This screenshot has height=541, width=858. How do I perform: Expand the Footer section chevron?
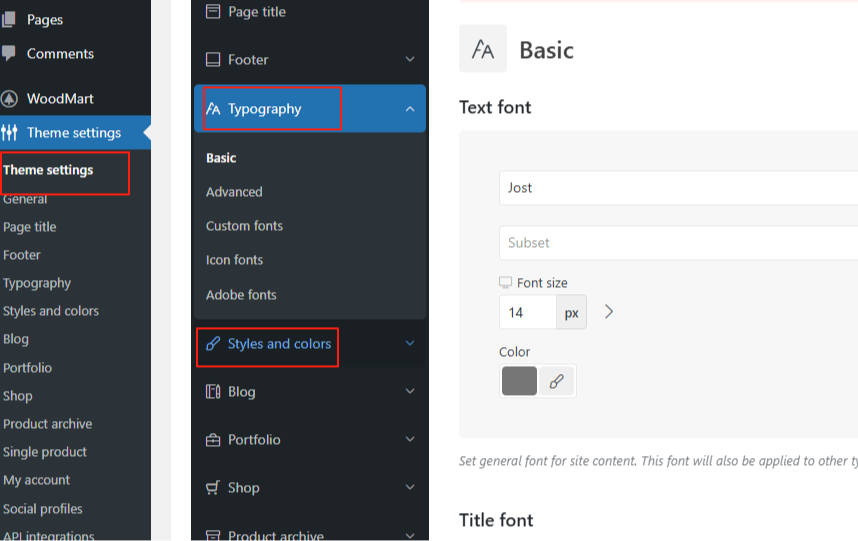click(x=410, y=59)
